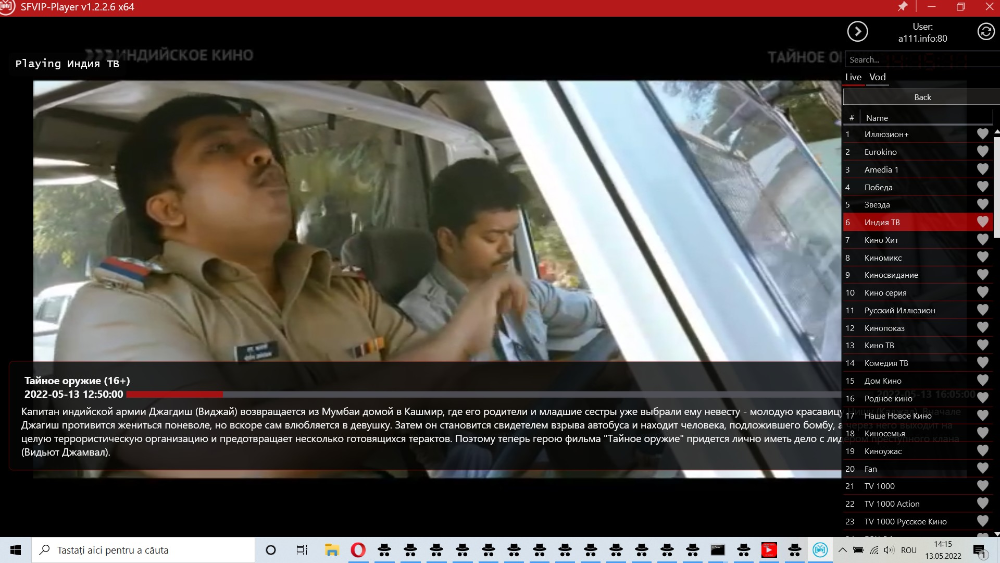Add Киномикс to favorites via heart
The width and height of the screenshot is (1000, 563).
982,257
